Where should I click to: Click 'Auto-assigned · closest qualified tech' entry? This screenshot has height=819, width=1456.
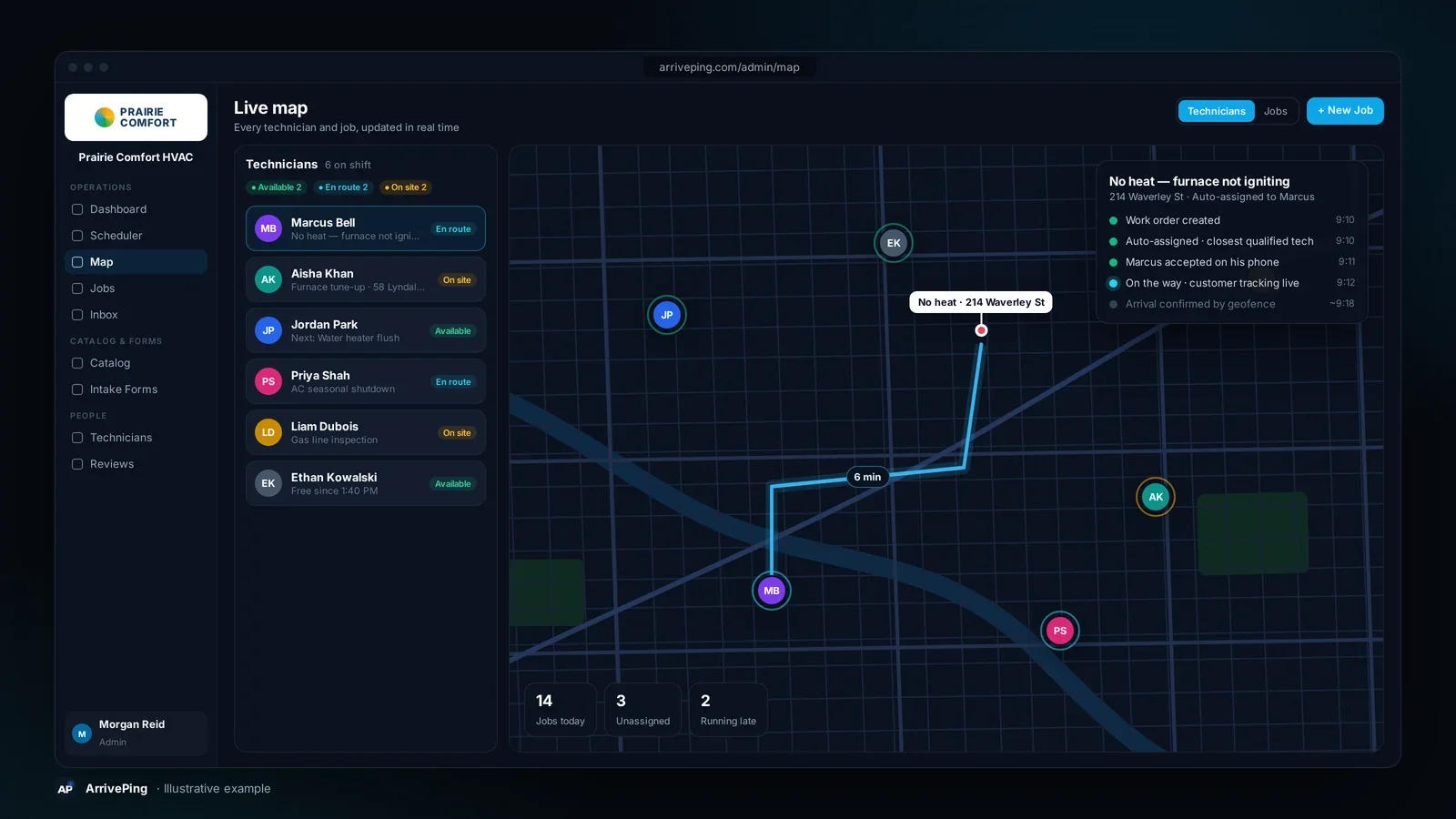pos(1231,241)
